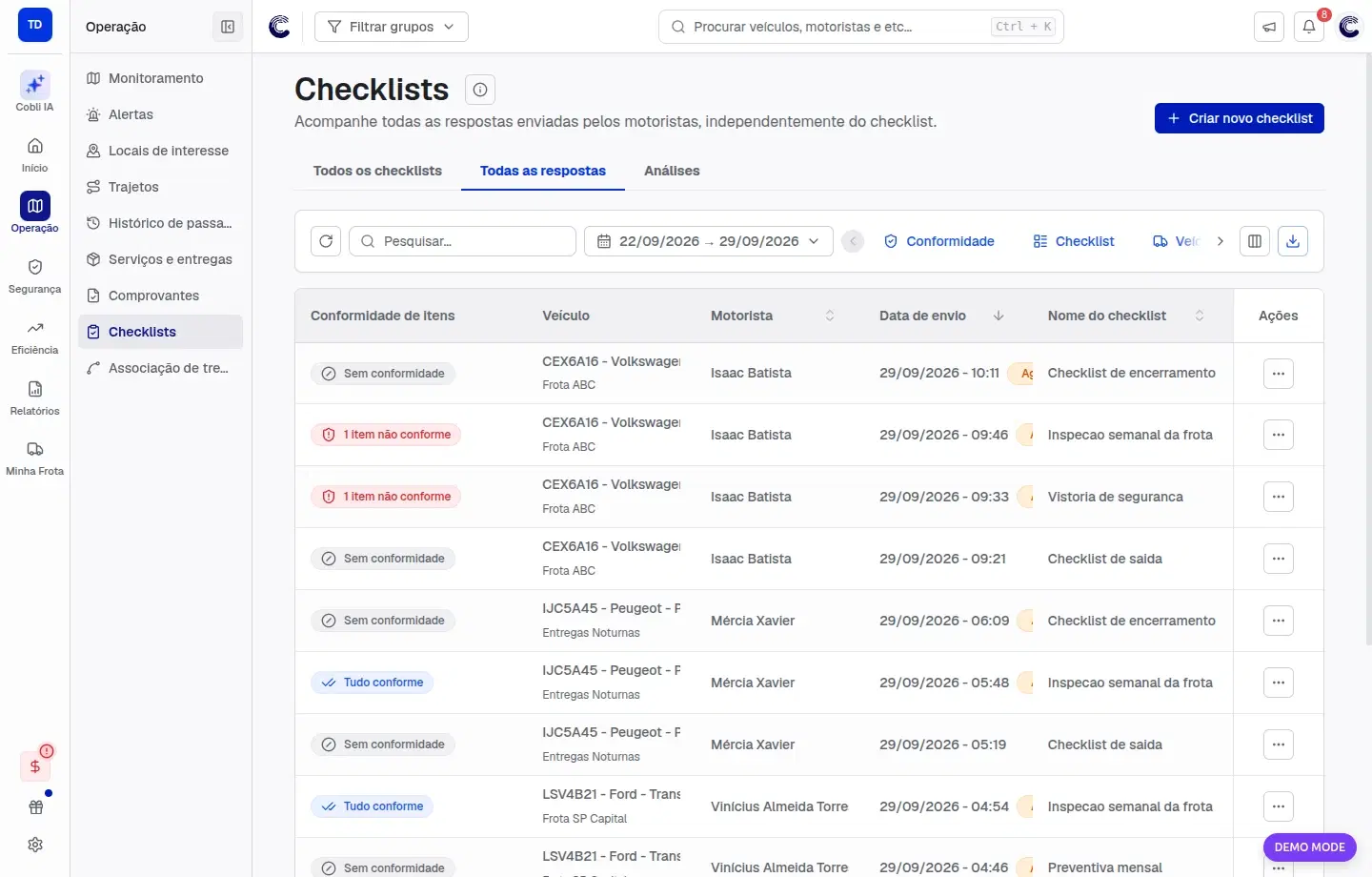Click the Checklists info icon
The image size is (1372, 877).
480,90
